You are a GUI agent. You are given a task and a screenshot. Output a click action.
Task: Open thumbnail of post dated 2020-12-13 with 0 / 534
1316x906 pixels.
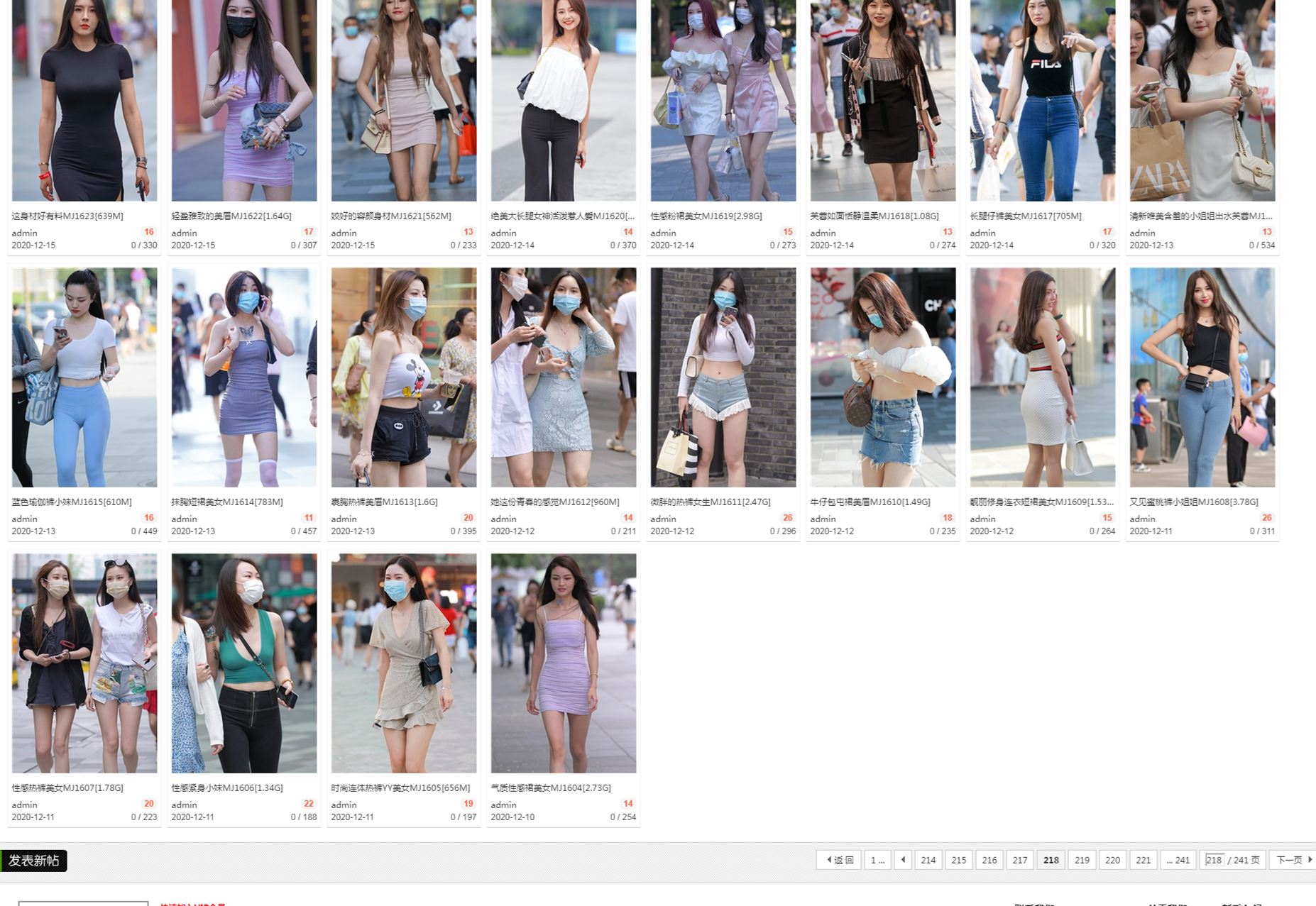tap(1202, 99)
